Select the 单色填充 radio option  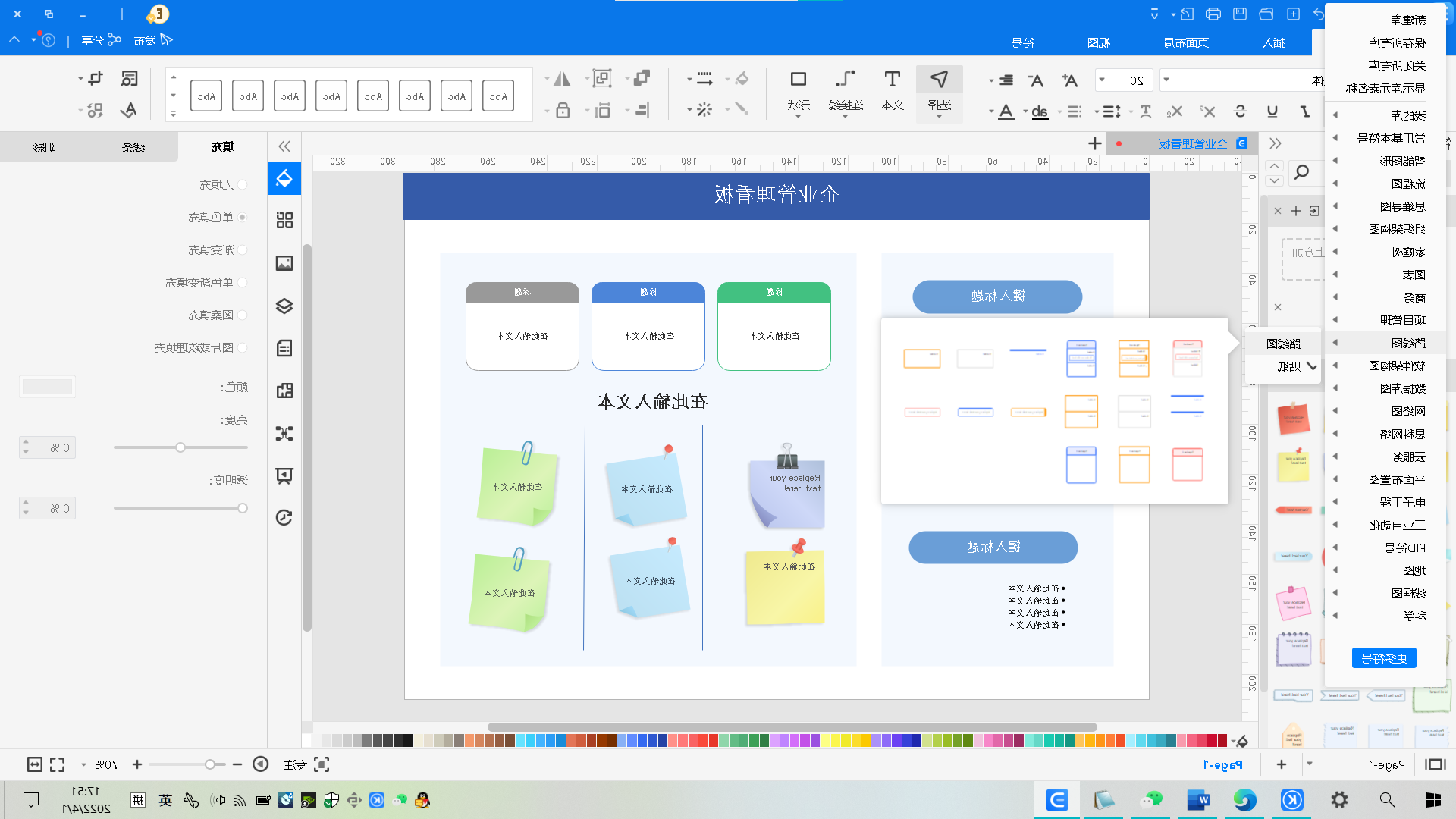(x=243, y=217)
